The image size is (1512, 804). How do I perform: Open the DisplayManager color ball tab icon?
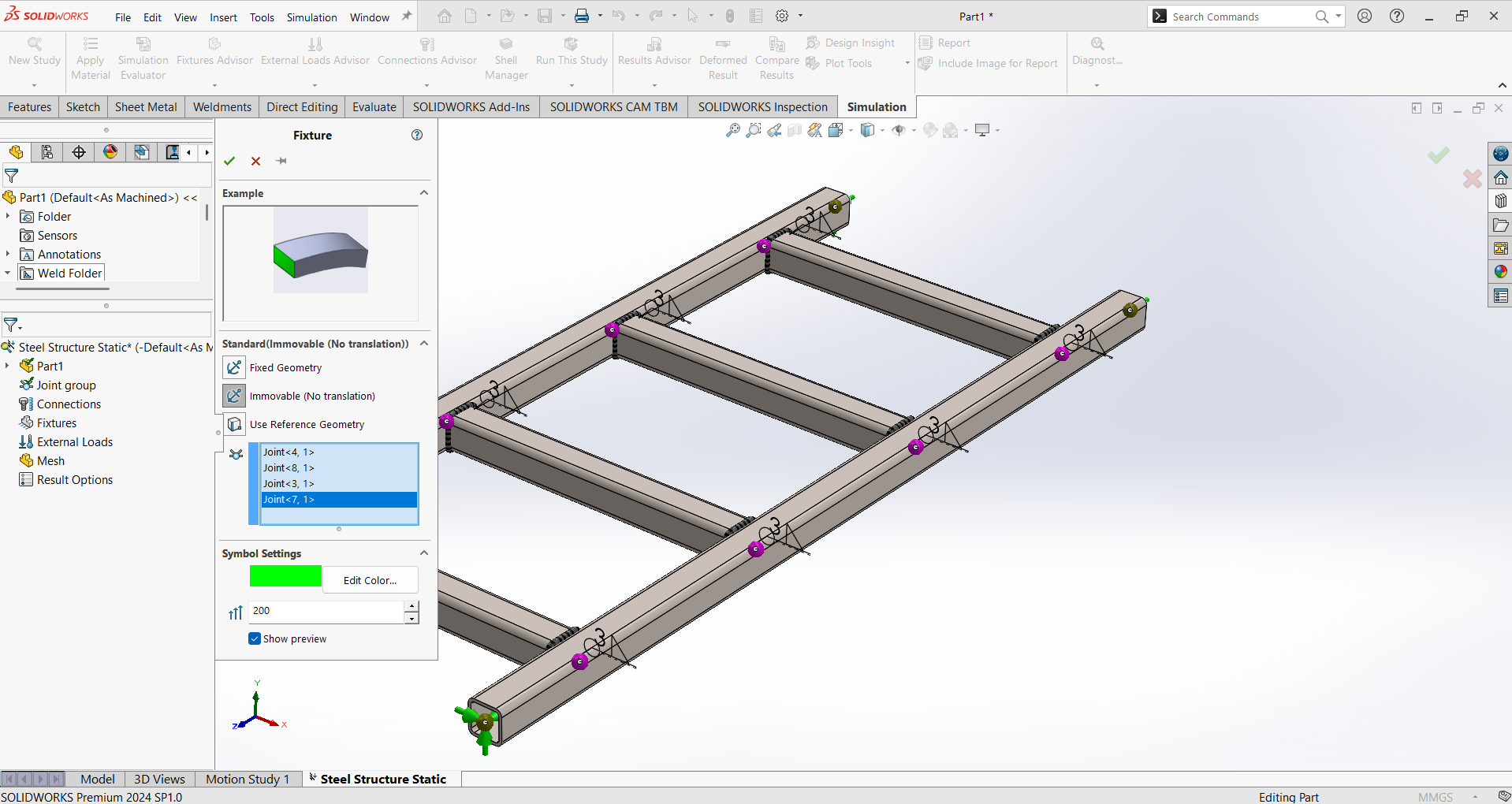110,152
